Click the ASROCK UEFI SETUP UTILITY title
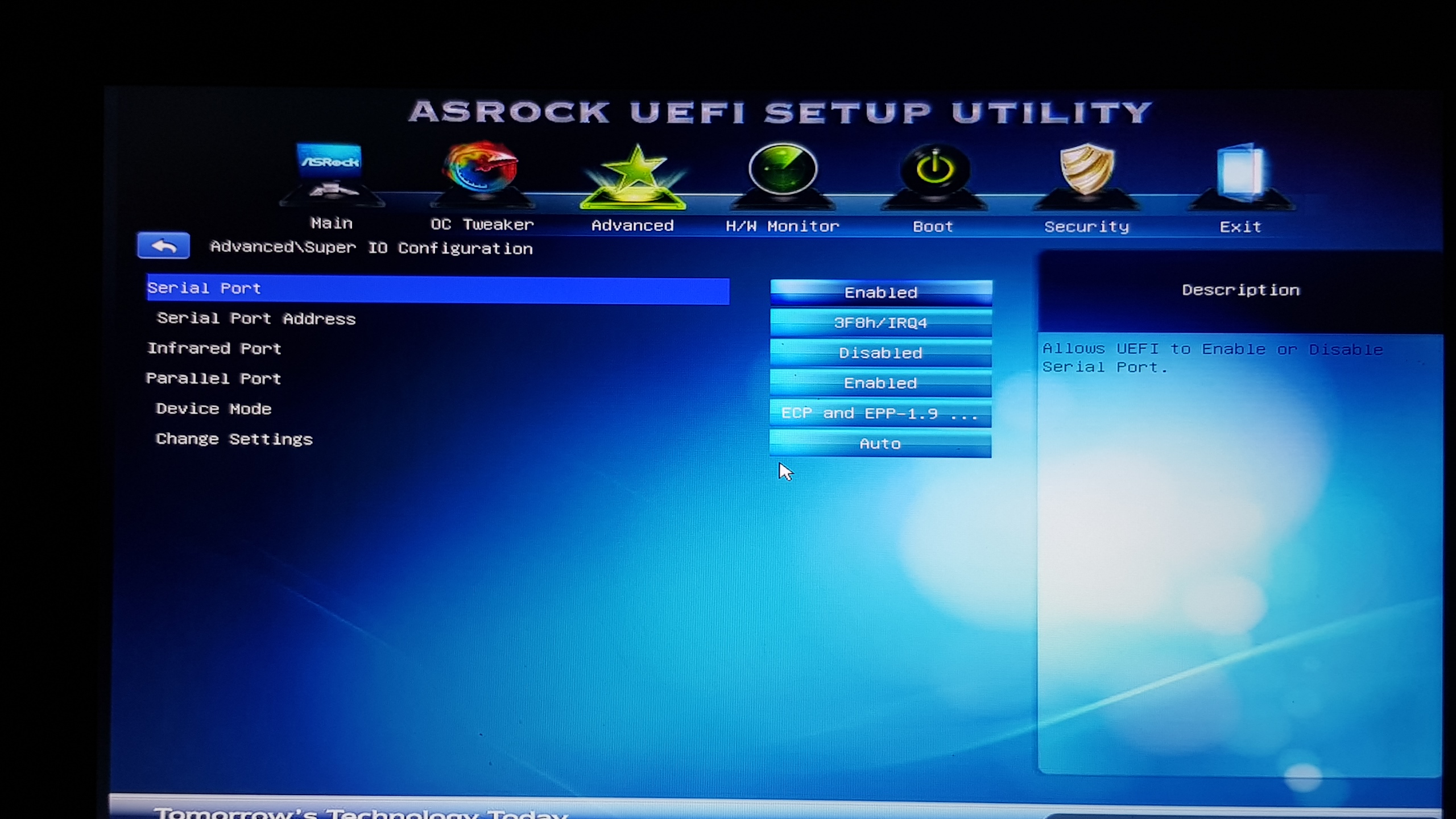The width and height of the screenshot is (1456, 819). (x=780, y=111)
